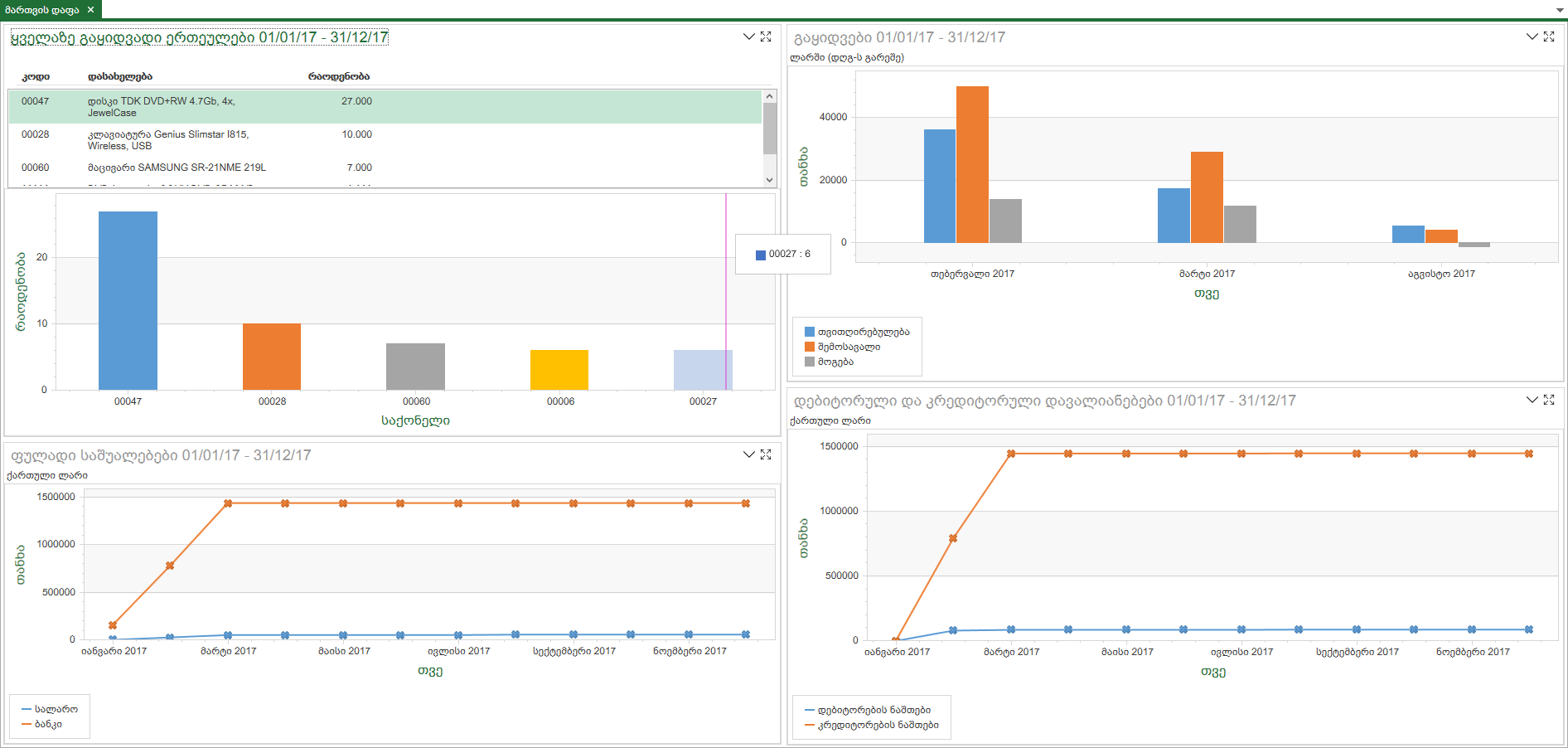The height and width of the screenshot is (748, 1568).
Task: Click the გაყიდვები 01/01/17 - 31/12/17 panel title
Action: [899, 37]
